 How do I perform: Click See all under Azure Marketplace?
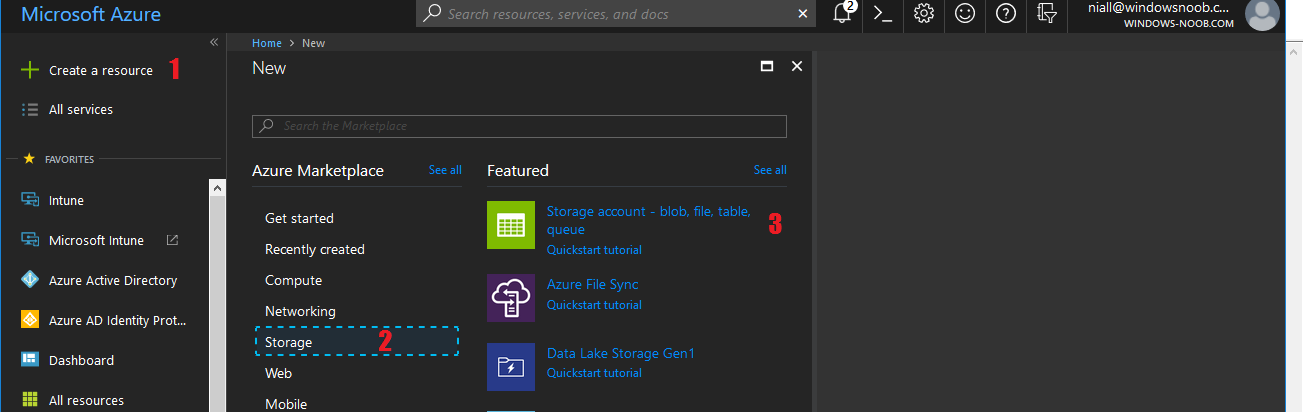pos(445,170)
